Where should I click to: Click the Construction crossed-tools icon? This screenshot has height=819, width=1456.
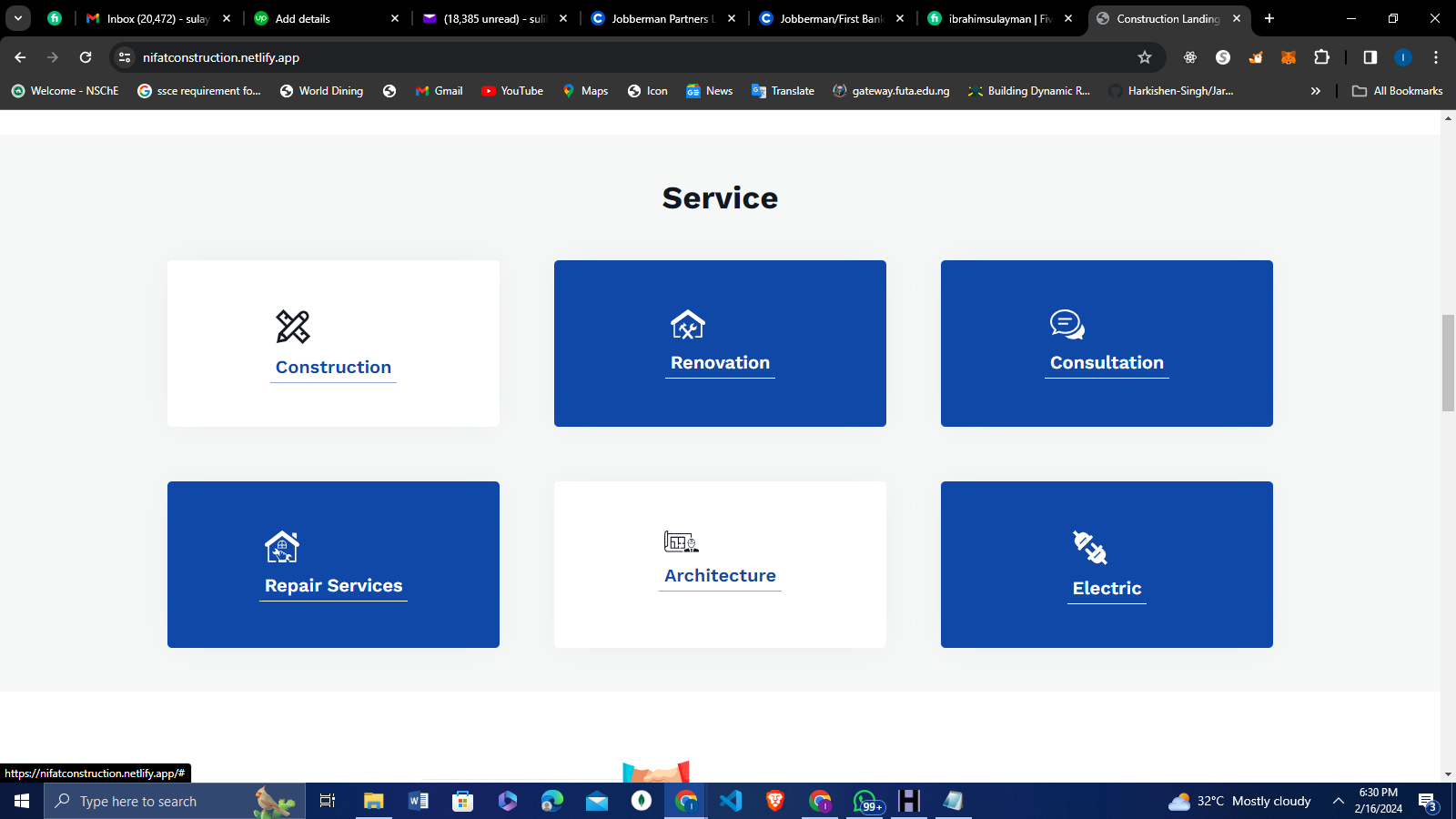click(293, 327)
